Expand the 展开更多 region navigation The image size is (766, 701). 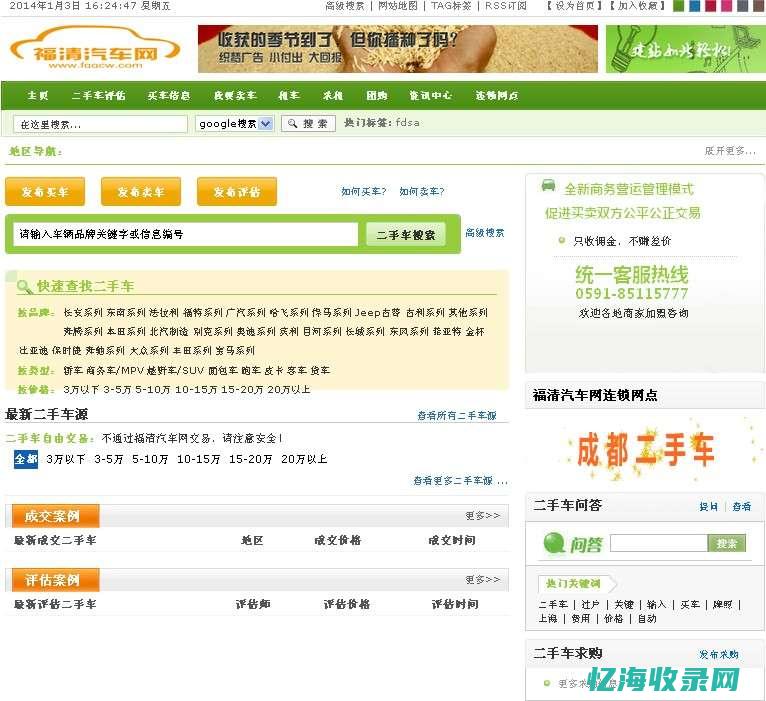729,151
